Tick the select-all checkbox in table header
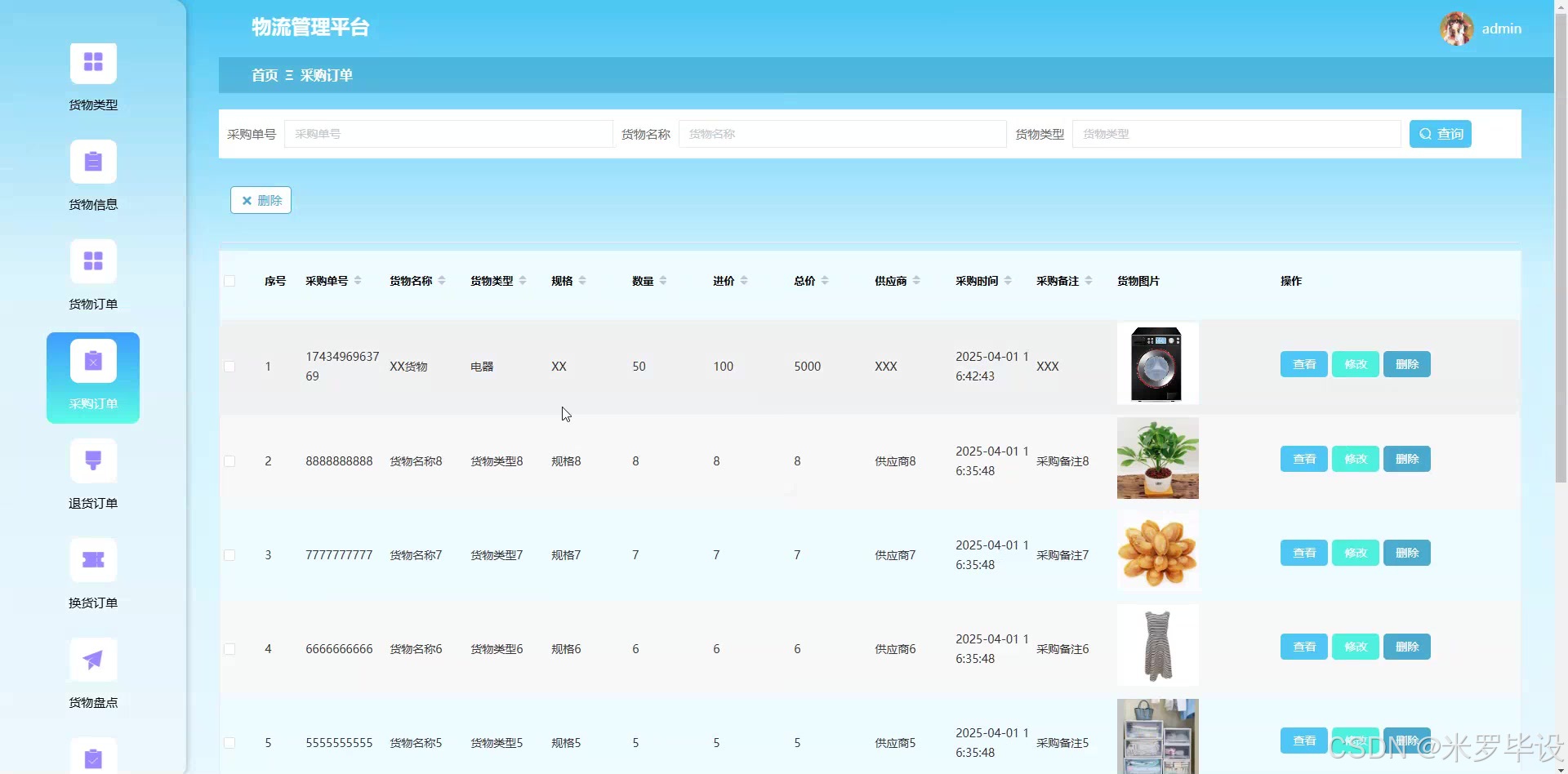The height and width of the screenshot is (774, 1568). pos(229,282)
